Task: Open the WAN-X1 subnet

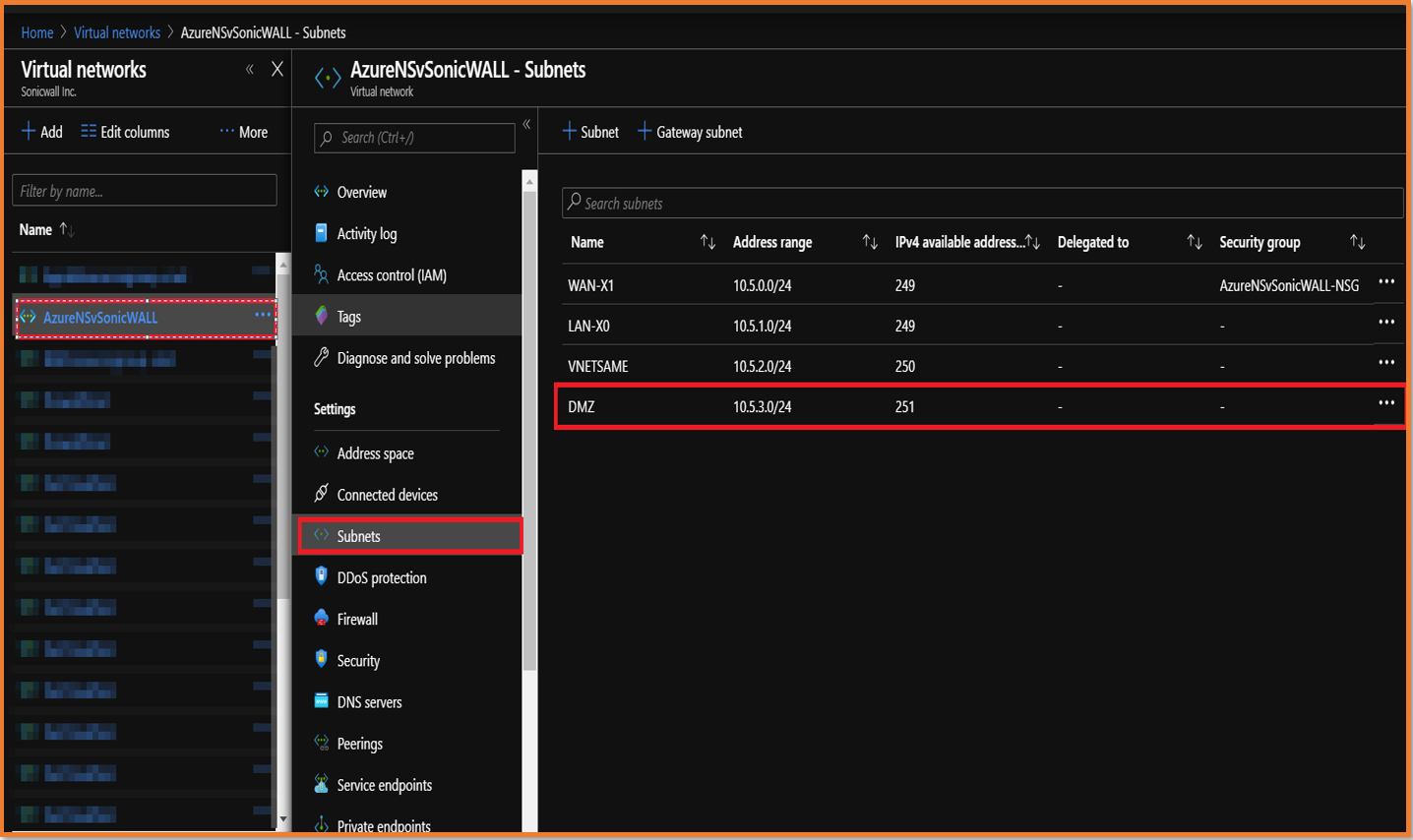Action: click(x=590, y=285)
